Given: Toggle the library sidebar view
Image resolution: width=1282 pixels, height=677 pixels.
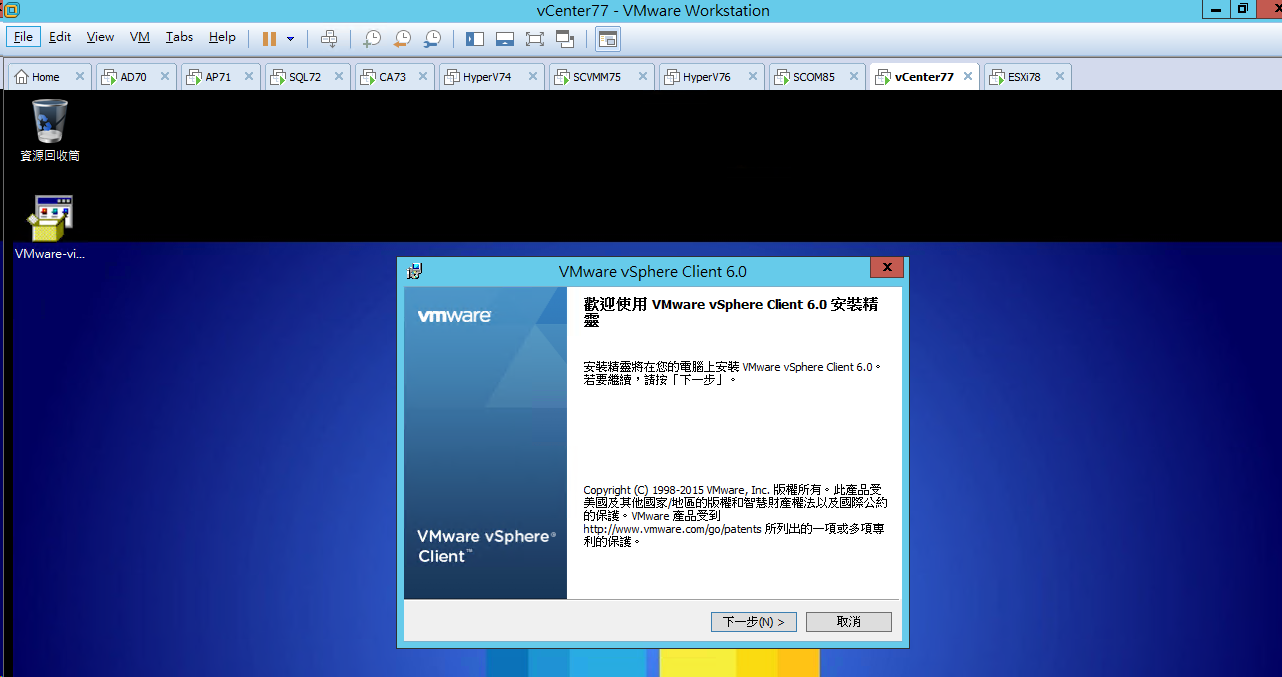Looking at the screenshot, I should coord(475,38).
